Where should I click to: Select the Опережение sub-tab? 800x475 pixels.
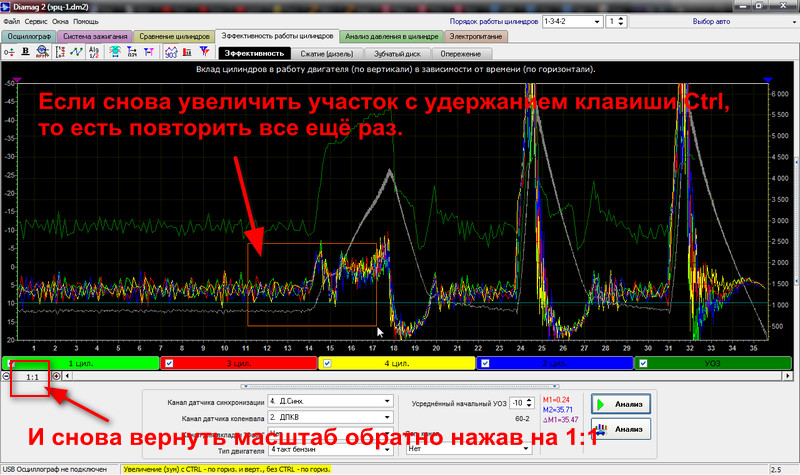[x=461, y=54]
